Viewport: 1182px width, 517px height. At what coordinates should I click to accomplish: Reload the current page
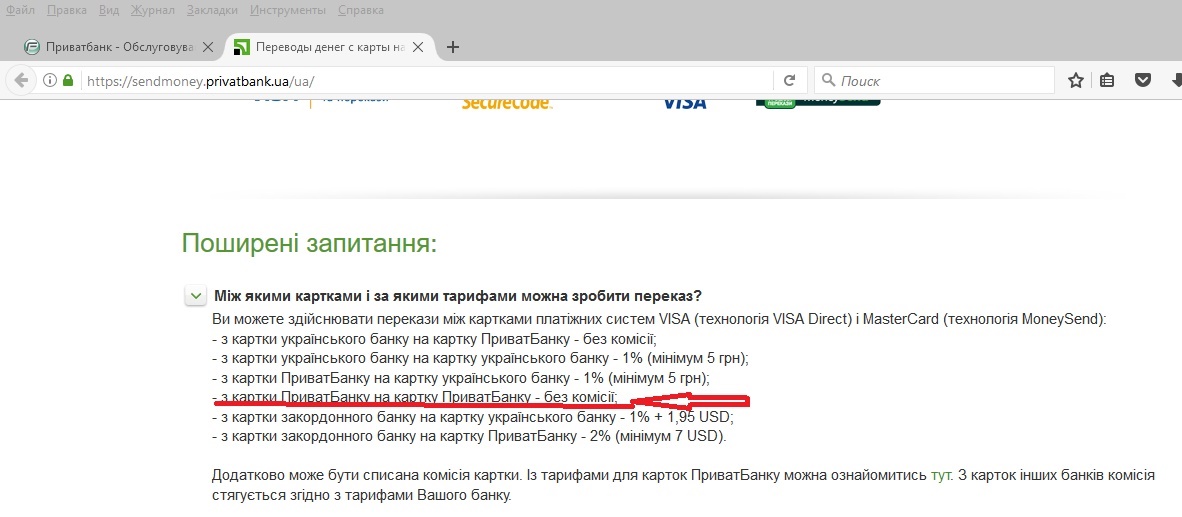coord(789,81)
